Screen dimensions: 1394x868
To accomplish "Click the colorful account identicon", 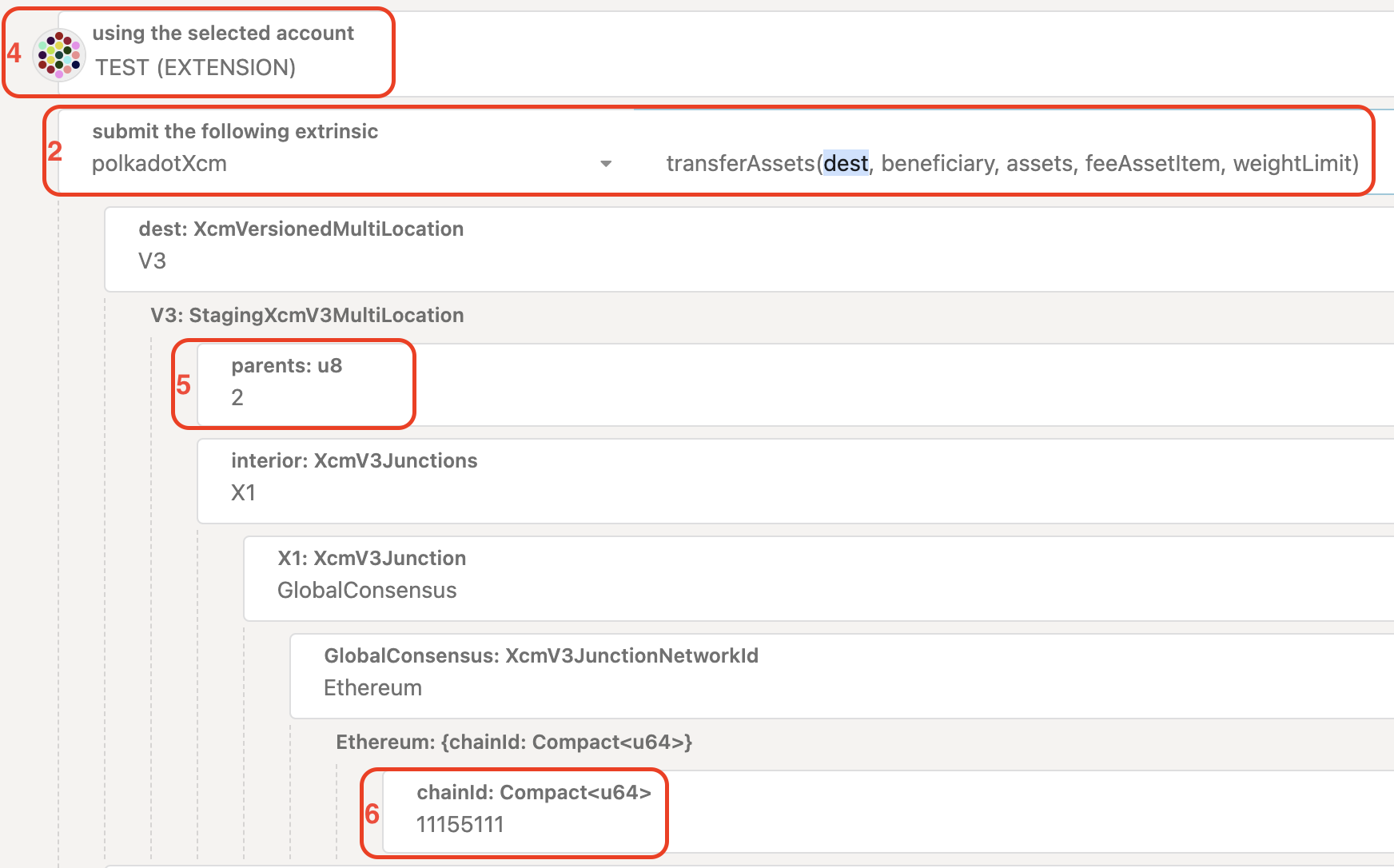I will coord(59,55).
